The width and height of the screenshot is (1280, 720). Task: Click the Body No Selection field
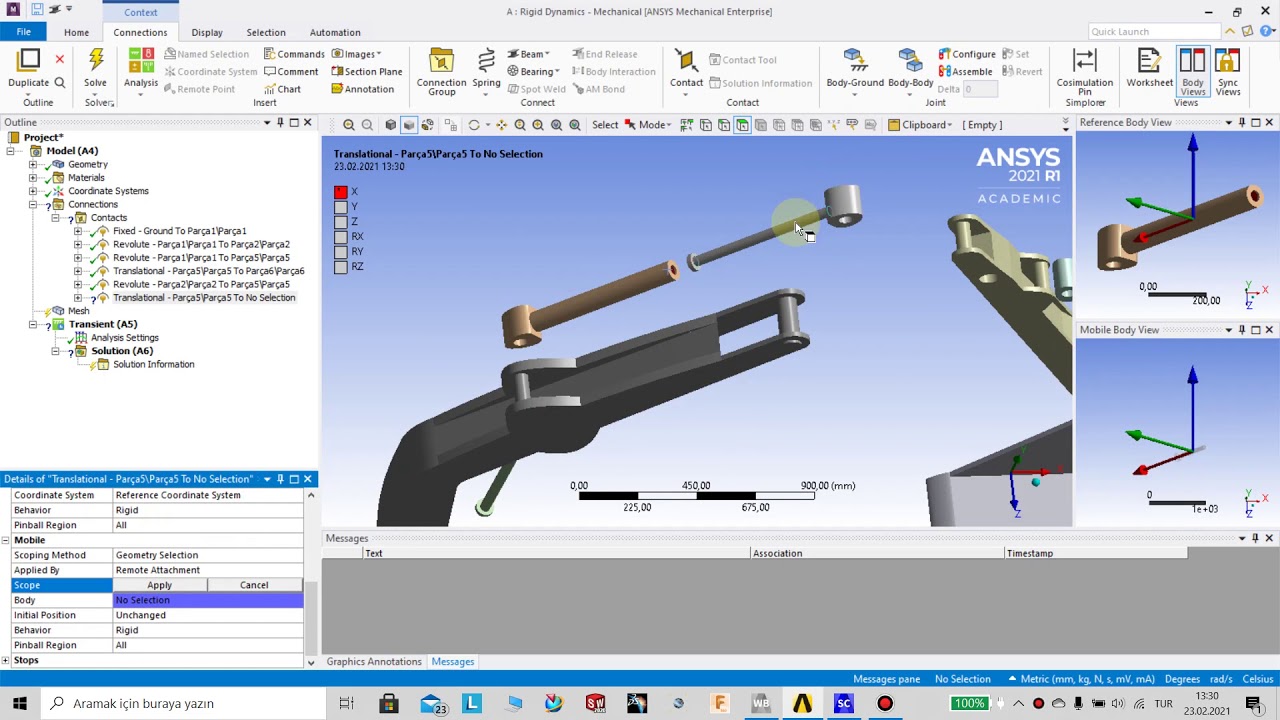(208, 600)
